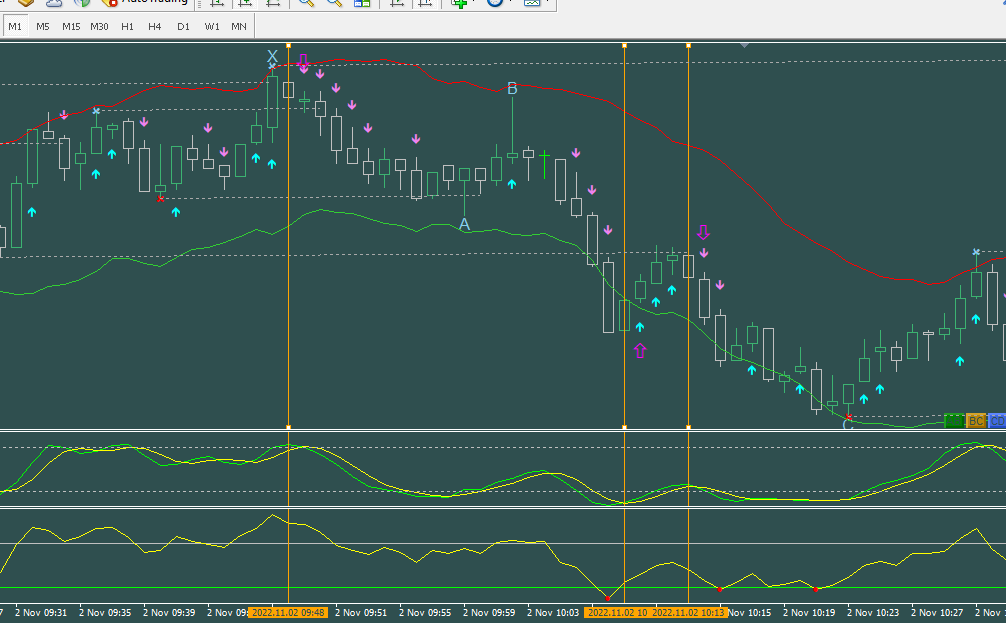1006x623 pixels.
Task: Enable chart Auto Scroll icon
Action: click(x=398, y=3)
